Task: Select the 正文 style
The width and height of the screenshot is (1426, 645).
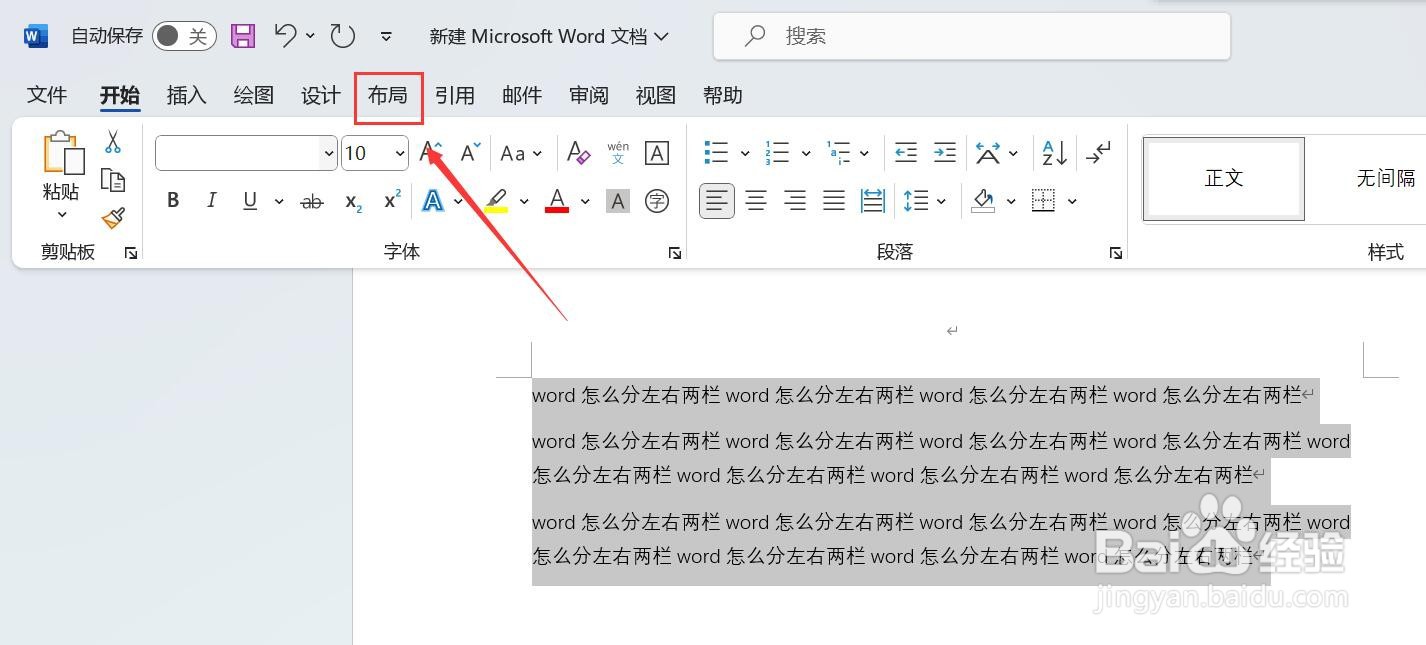Action: coord(1222,179)
